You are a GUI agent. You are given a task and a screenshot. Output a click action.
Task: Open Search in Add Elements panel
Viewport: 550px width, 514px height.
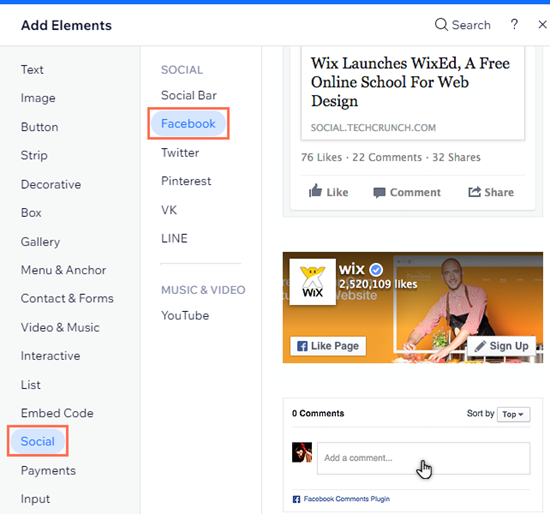point(462,25)
